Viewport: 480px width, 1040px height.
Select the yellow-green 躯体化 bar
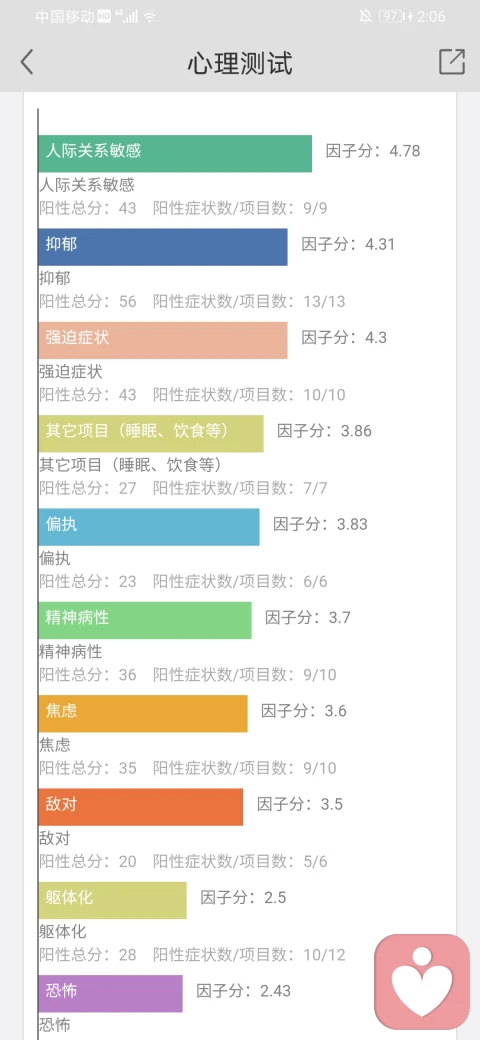point(112,900)
